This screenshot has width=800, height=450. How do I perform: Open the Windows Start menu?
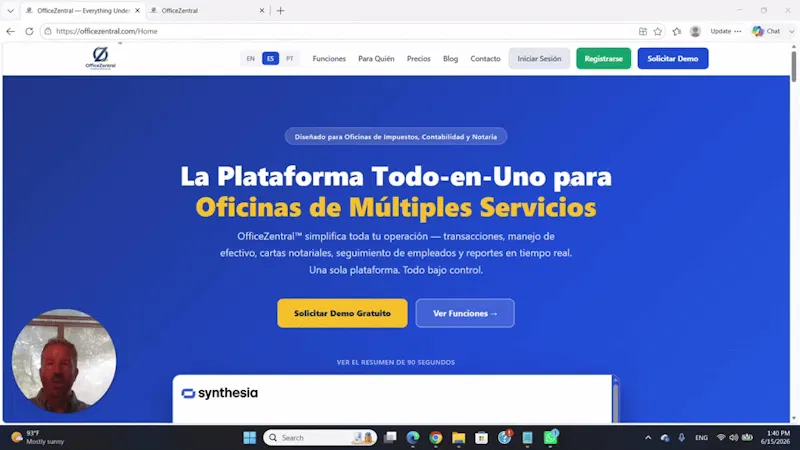(249, 437)
